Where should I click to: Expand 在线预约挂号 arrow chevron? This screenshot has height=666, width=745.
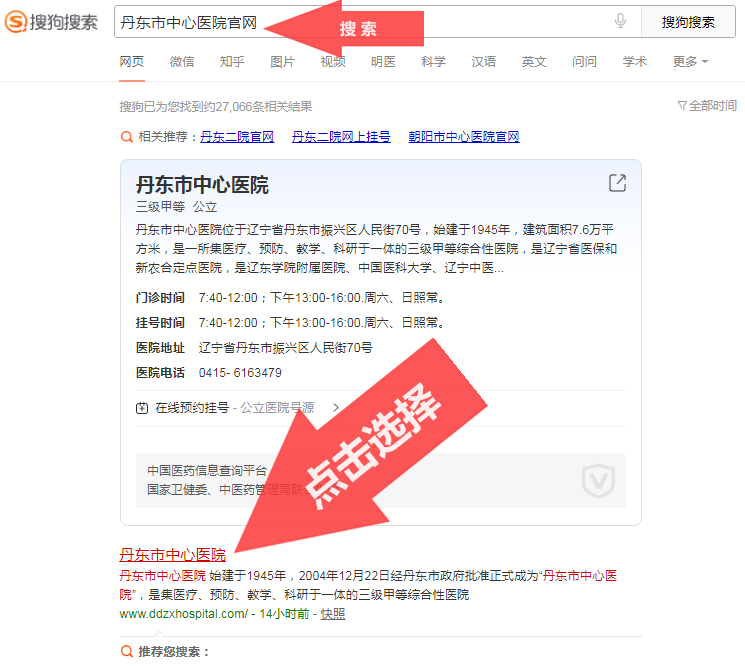click(x=336, y=408)
